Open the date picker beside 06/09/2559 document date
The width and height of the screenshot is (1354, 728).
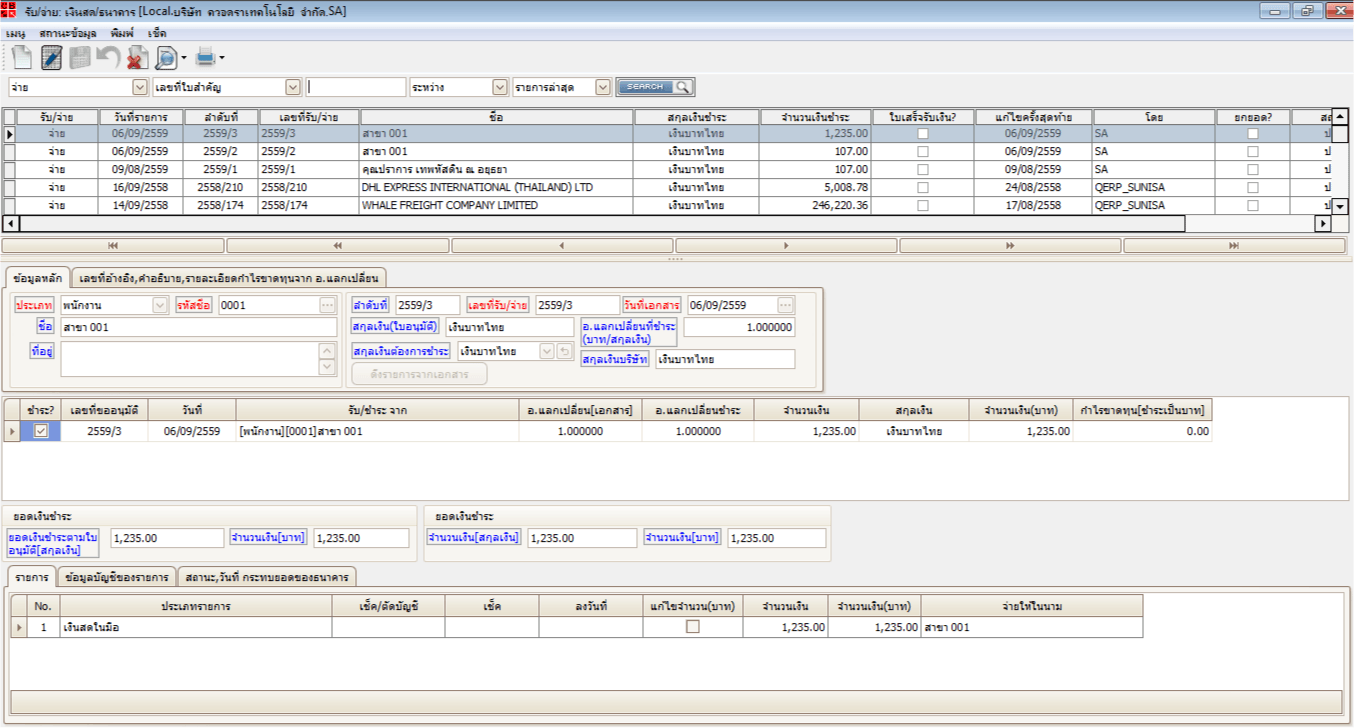pos(786,305)
